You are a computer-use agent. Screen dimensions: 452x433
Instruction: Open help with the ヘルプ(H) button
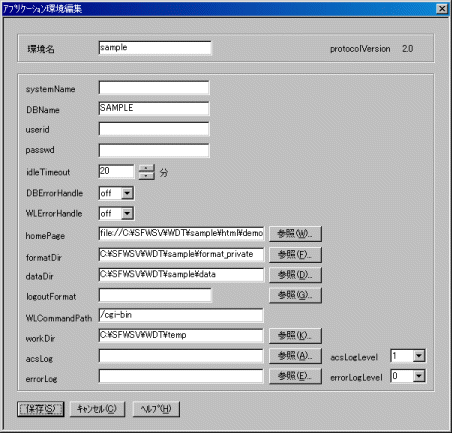(x=156, y=409)
